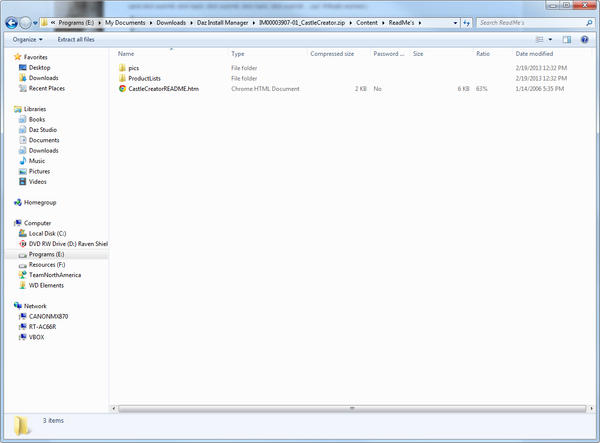This screenshot has height=443, width=600.
Task: Select the ProductLists folder icon
Action: (122, 78)
